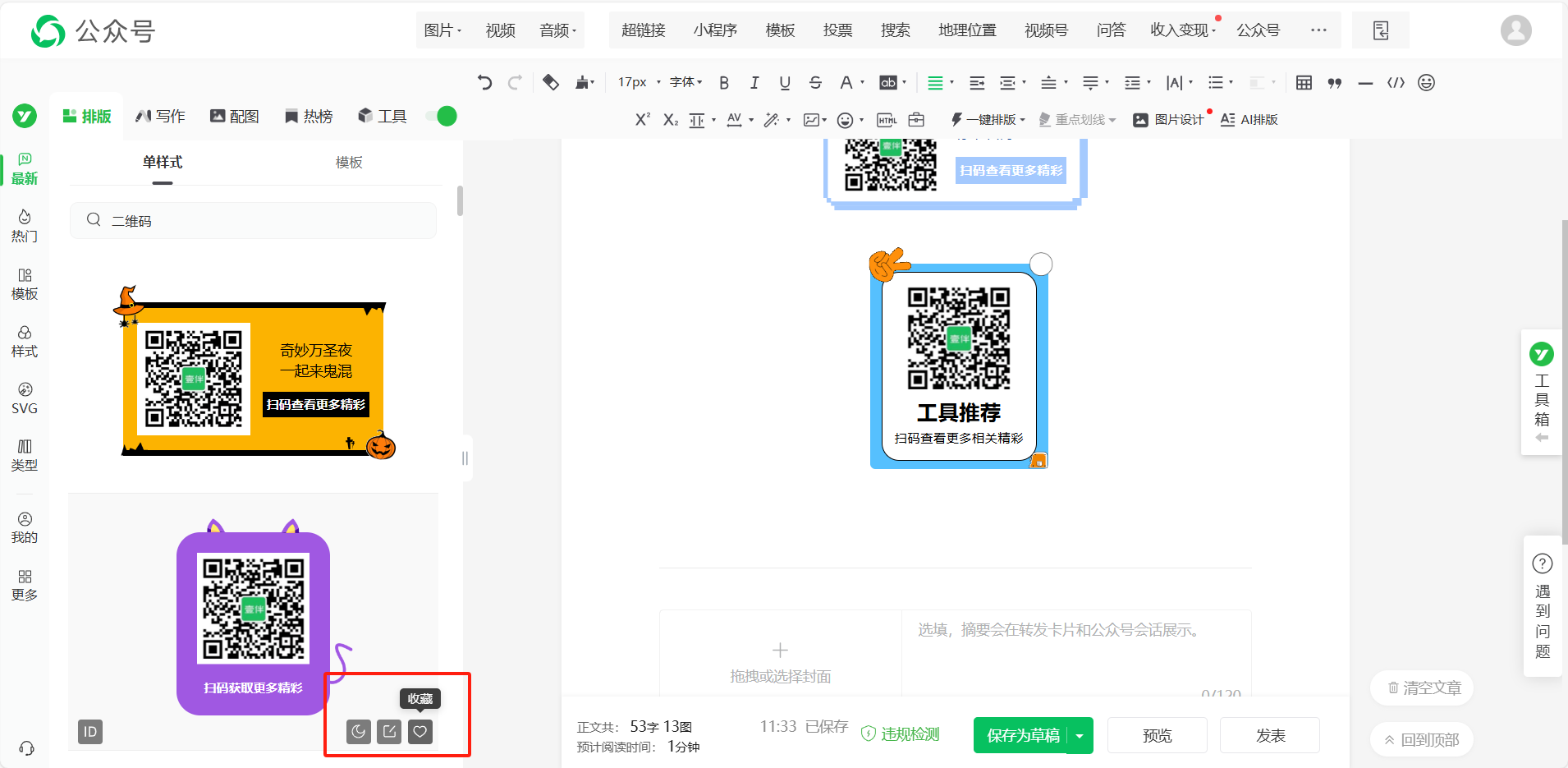Screen dimensions: 1568x768
Task: Click 回到顶部 button
Action: click(1422, 739)
